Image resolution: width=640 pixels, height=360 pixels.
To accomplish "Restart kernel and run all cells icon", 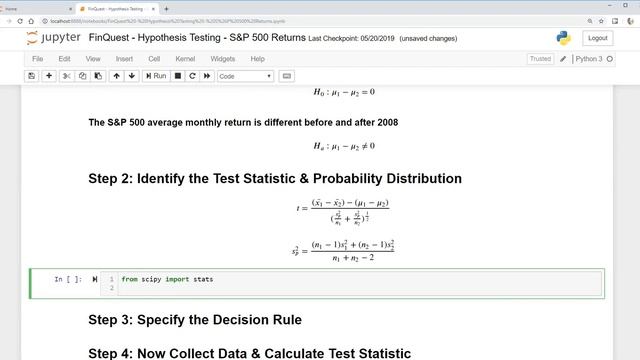I will point(207,76).
